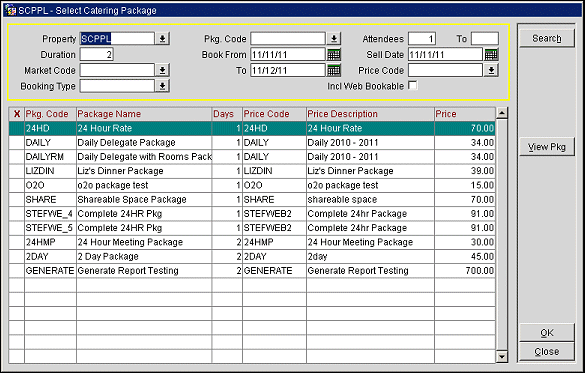Viewport: 585px width, 373px height.
Task: Mark the X cell for 2DAY package
Action: pos(17,257)
